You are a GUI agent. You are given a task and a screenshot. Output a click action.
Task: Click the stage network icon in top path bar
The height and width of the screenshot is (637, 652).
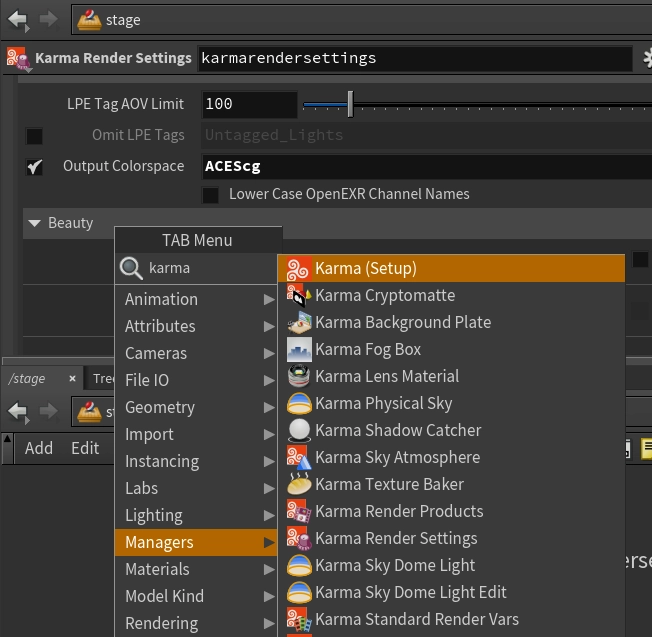coord(89,20)
